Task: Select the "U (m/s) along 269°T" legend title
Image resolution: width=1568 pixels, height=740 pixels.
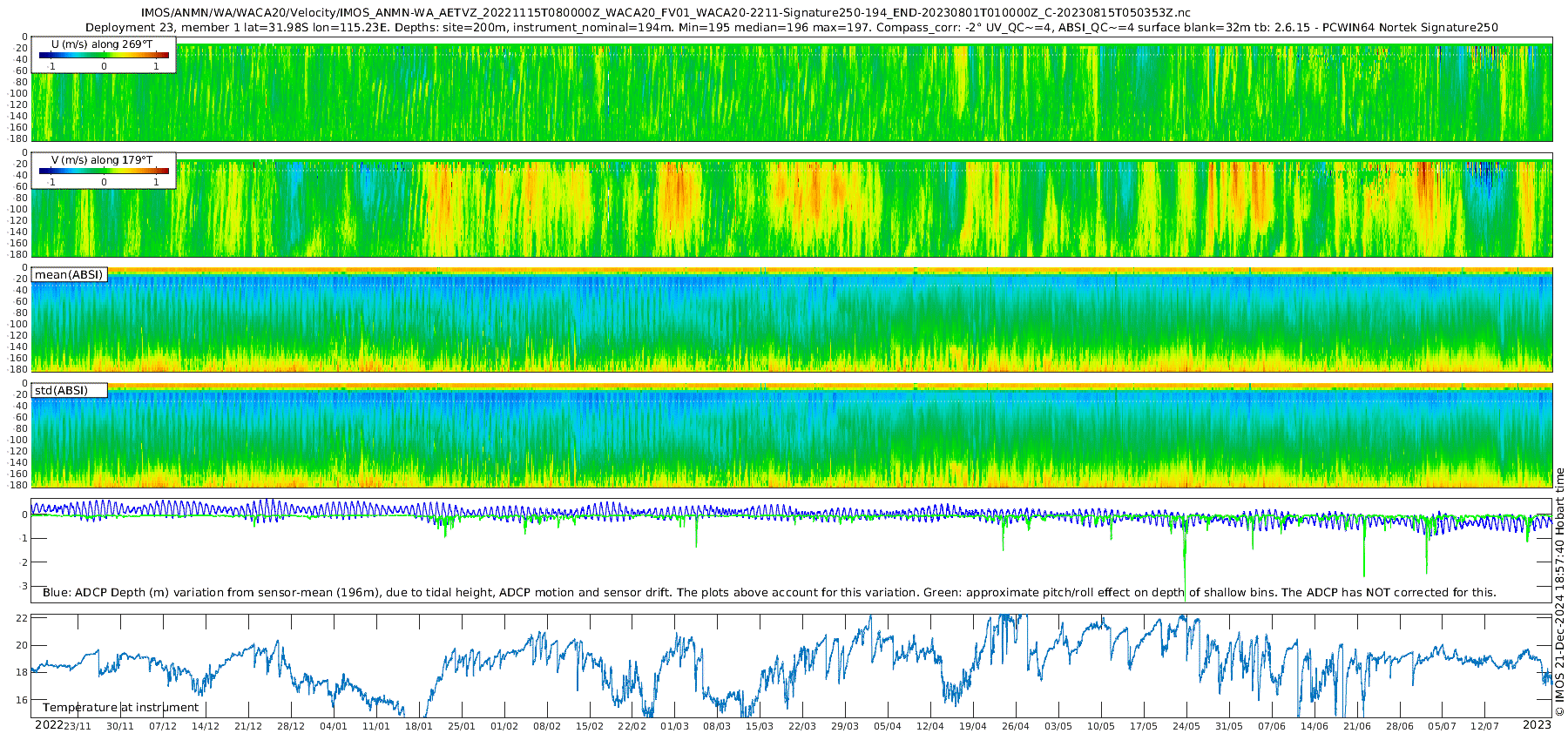Action: pyautogui.click(x=103, y=44)
